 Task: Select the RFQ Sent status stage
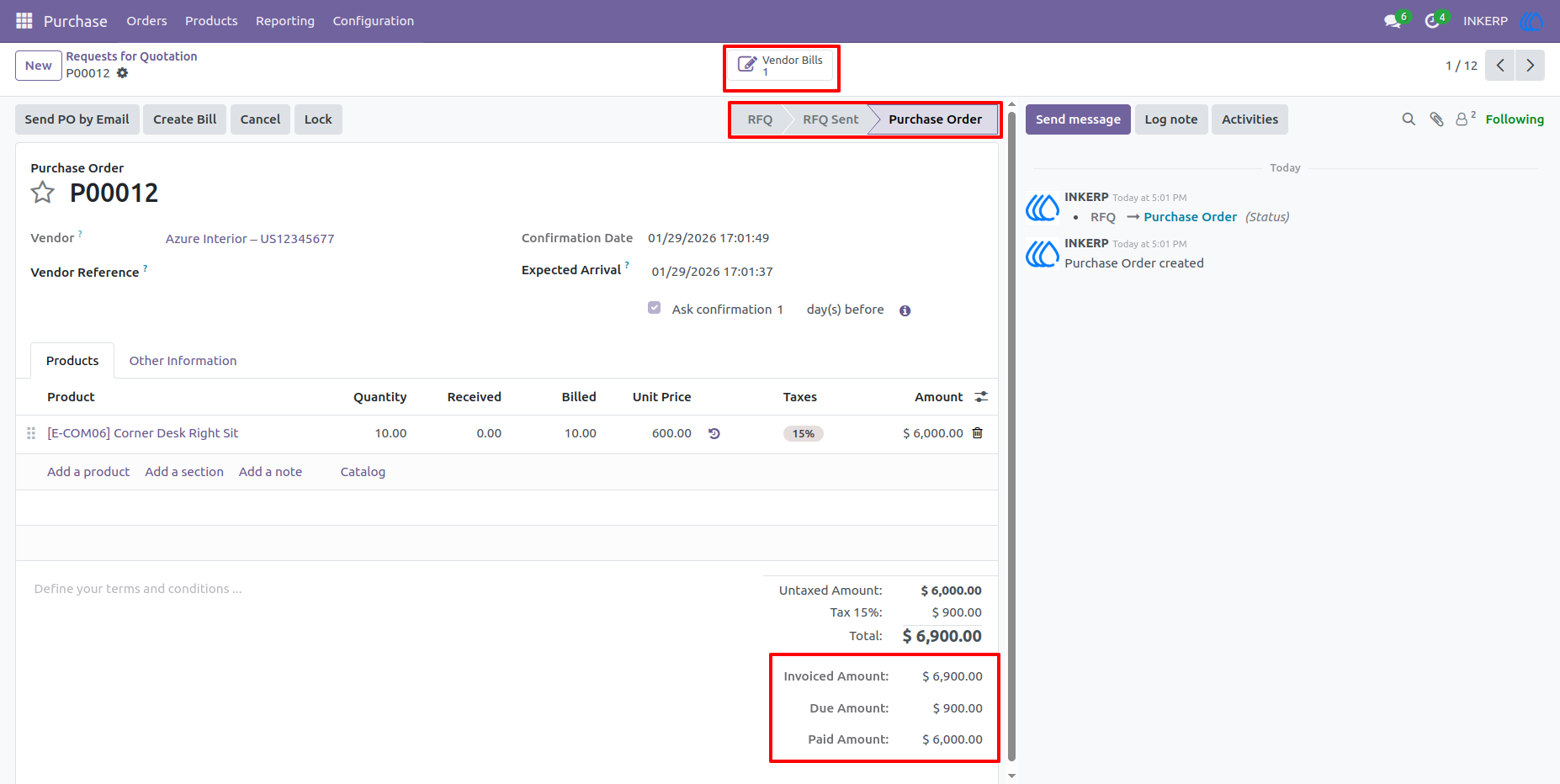(830, 119)
